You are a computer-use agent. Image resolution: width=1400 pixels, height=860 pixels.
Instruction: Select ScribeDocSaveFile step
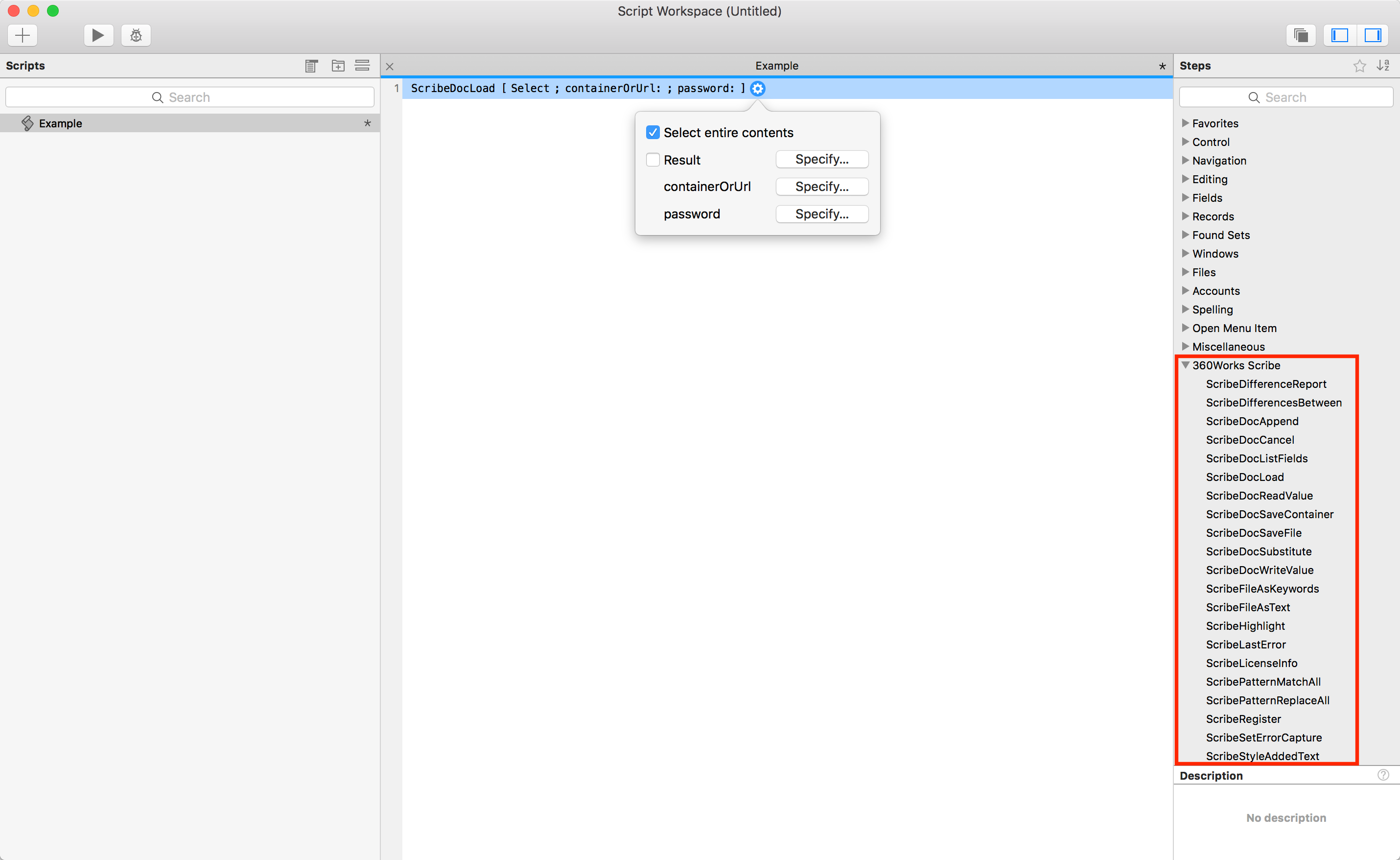point(1254,533)
